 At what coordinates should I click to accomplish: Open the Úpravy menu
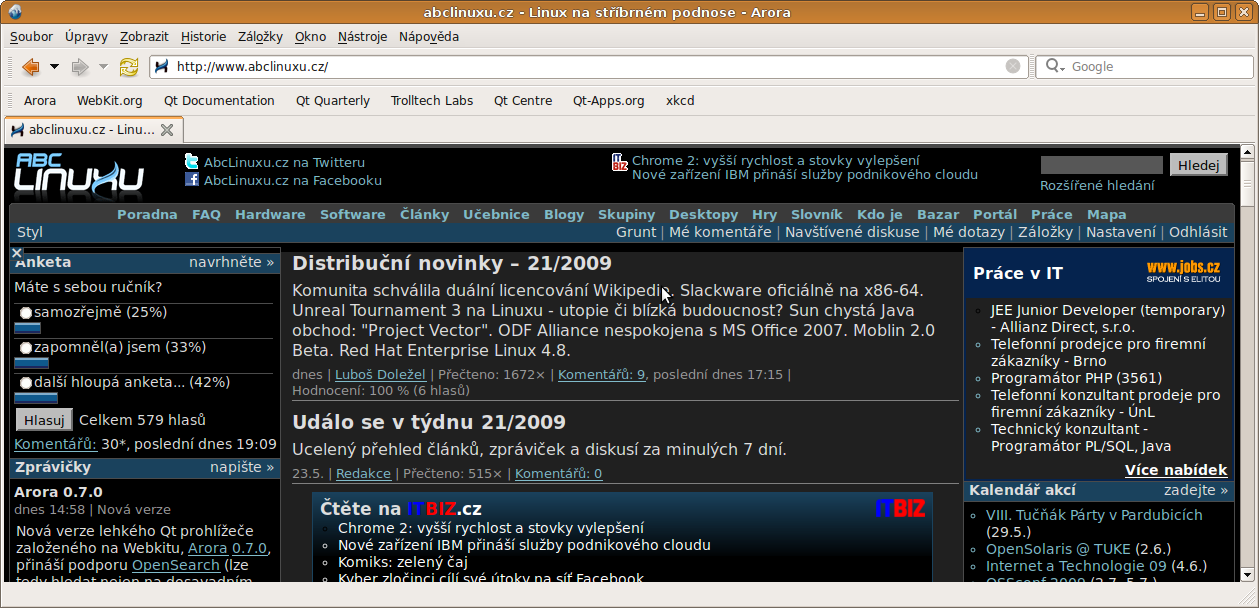point(86,37)
